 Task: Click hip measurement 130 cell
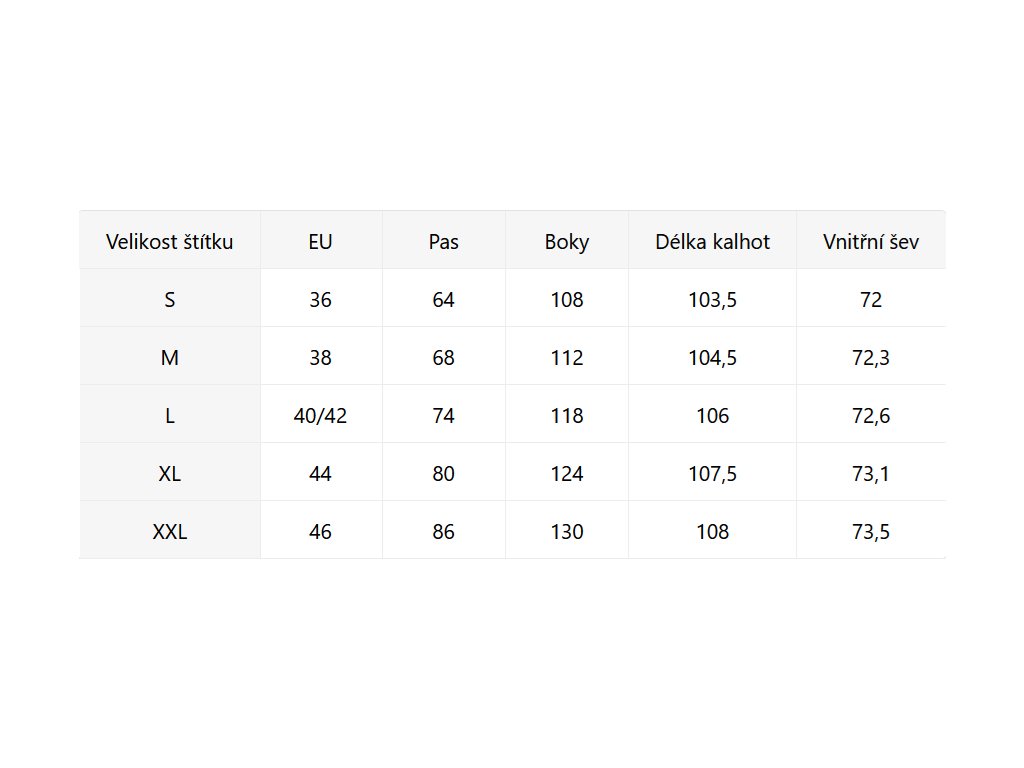[567, 532]
